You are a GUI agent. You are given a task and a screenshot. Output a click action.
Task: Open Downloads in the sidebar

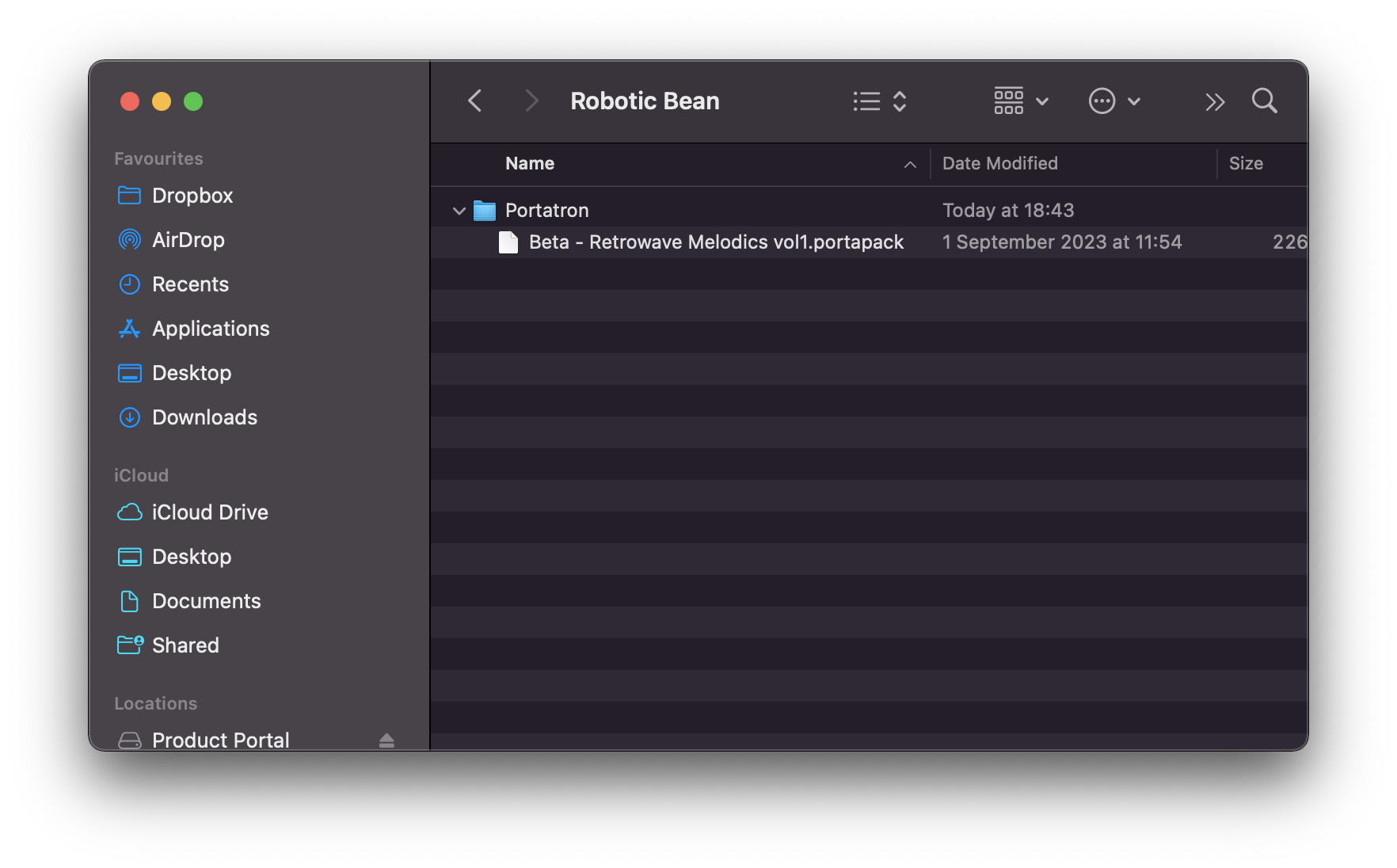tap(204, 417)
